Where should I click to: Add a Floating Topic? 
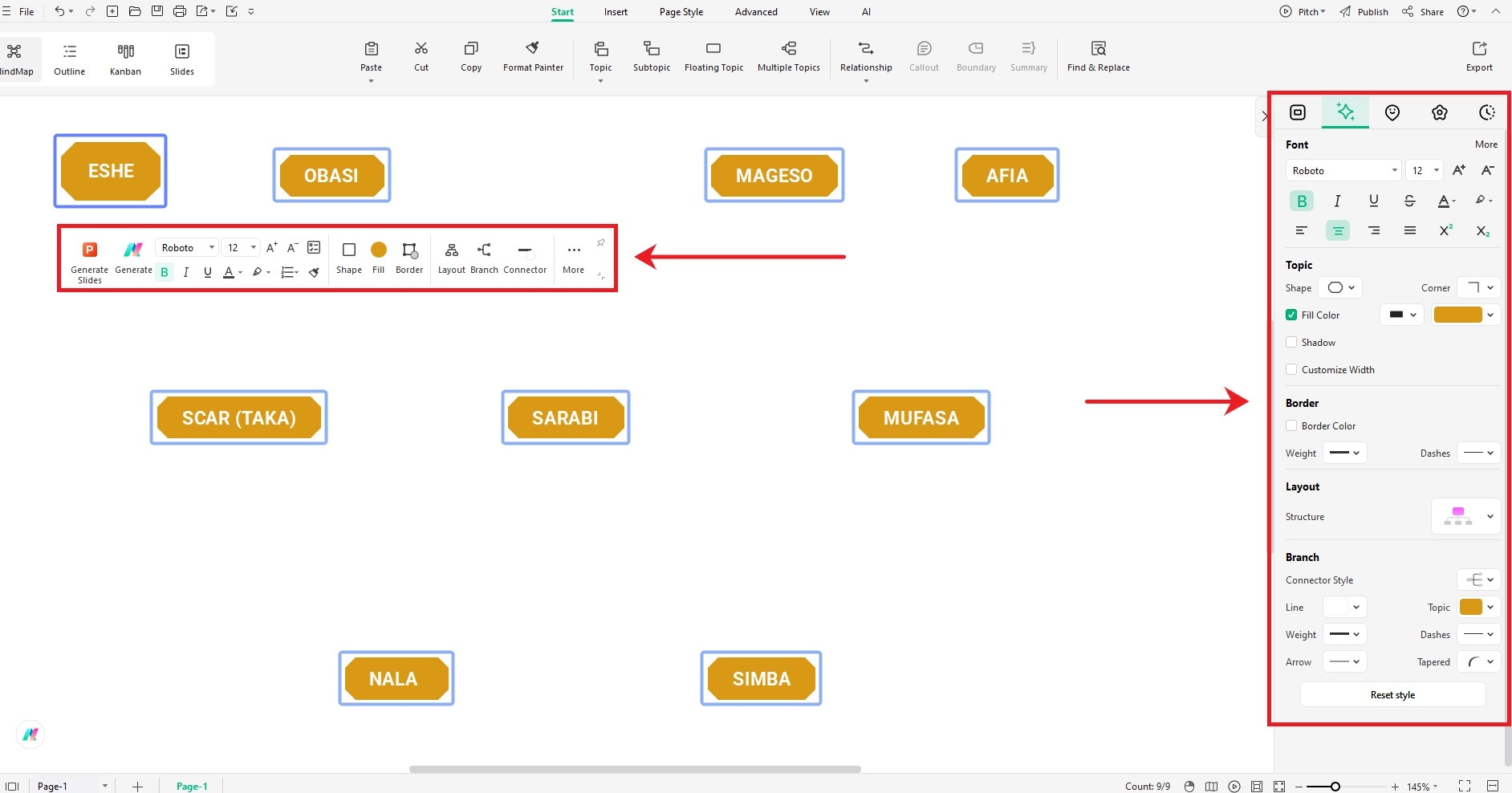pyautogui.click(x=713, y=55)
